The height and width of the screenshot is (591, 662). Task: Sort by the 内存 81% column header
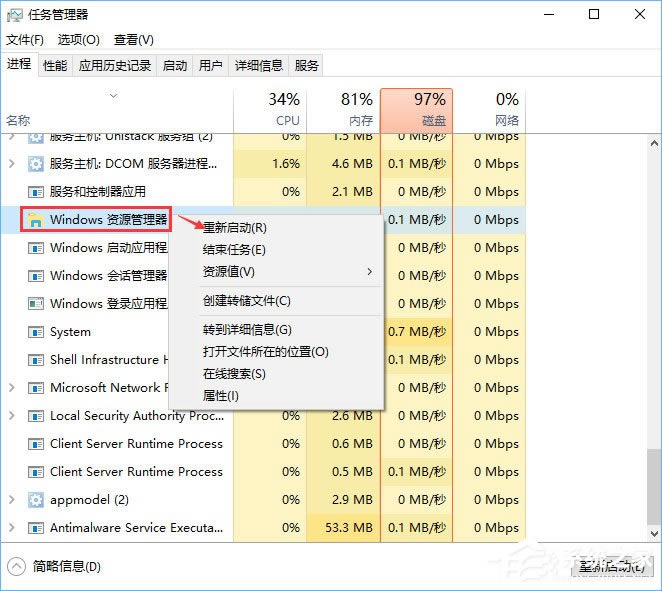click(x=343, y=110)
